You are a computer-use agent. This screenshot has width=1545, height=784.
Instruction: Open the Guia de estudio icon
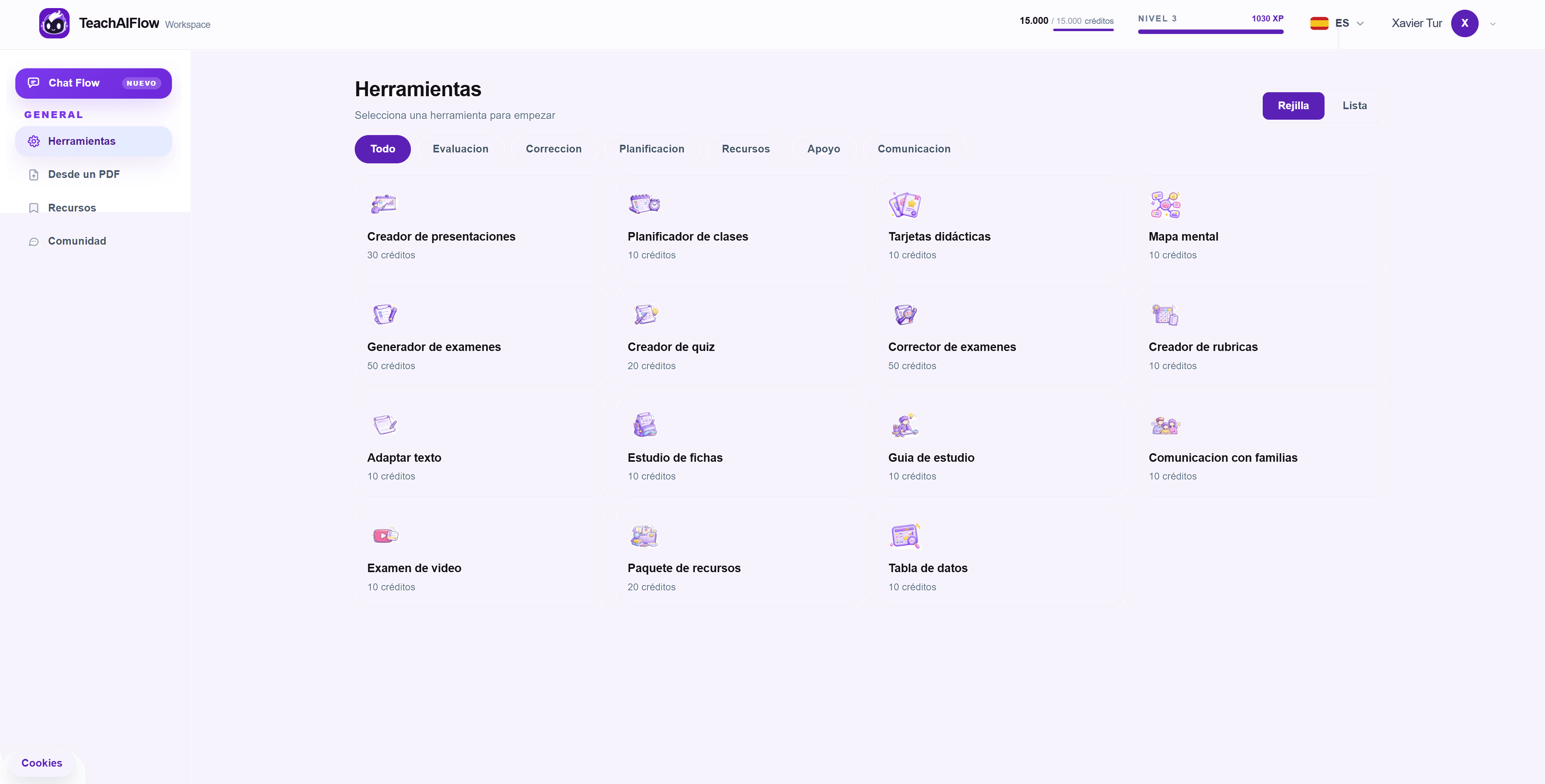(905, 425)
